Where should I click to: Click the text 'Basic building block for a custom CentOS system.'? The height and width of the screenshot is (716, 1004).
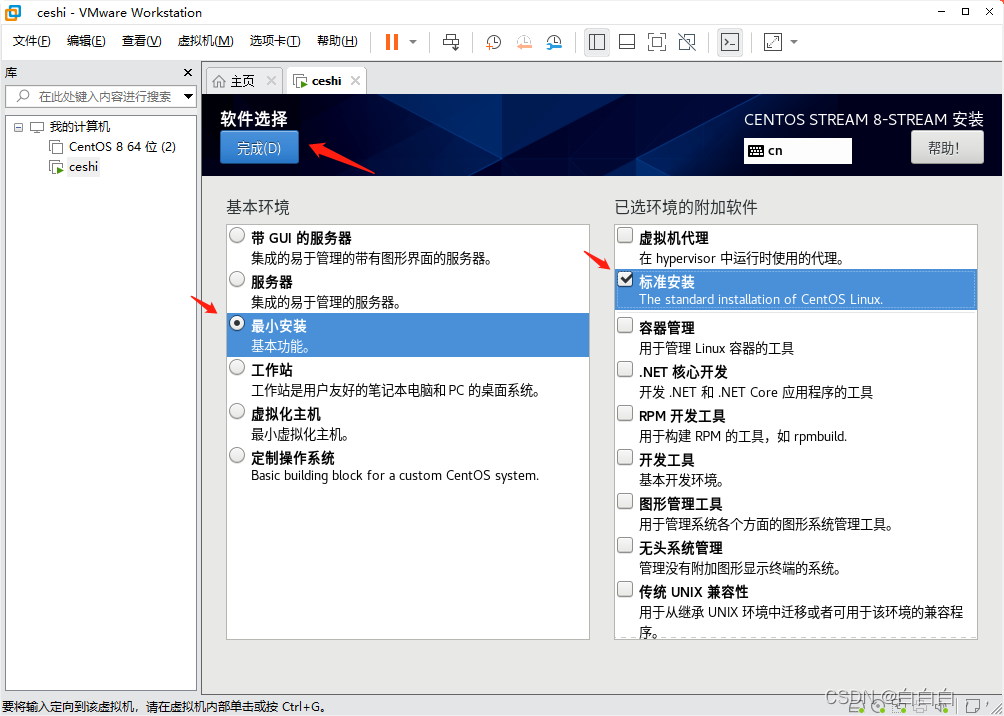click(x=395, y=476)
